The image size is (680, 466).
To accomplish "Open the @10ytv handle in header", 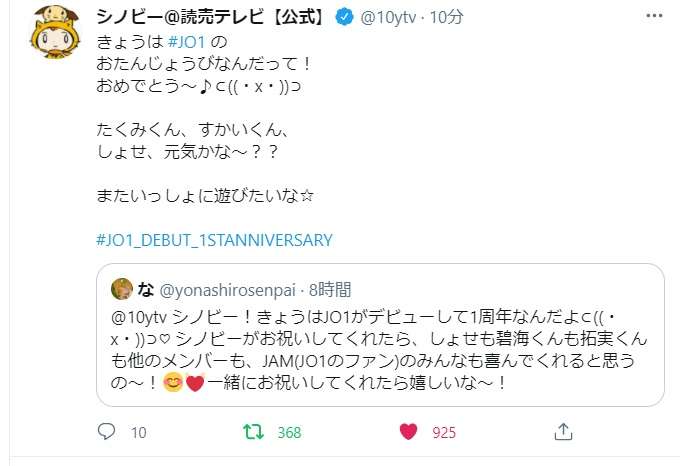I will click(x=388, y=17).
